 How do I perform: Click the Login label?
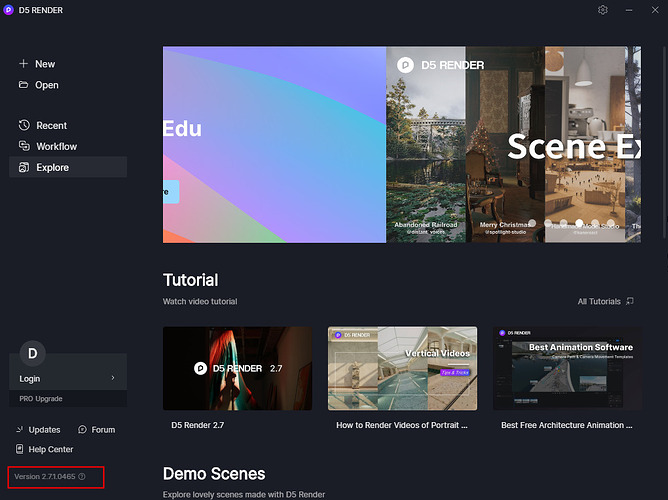click(29, 378)
